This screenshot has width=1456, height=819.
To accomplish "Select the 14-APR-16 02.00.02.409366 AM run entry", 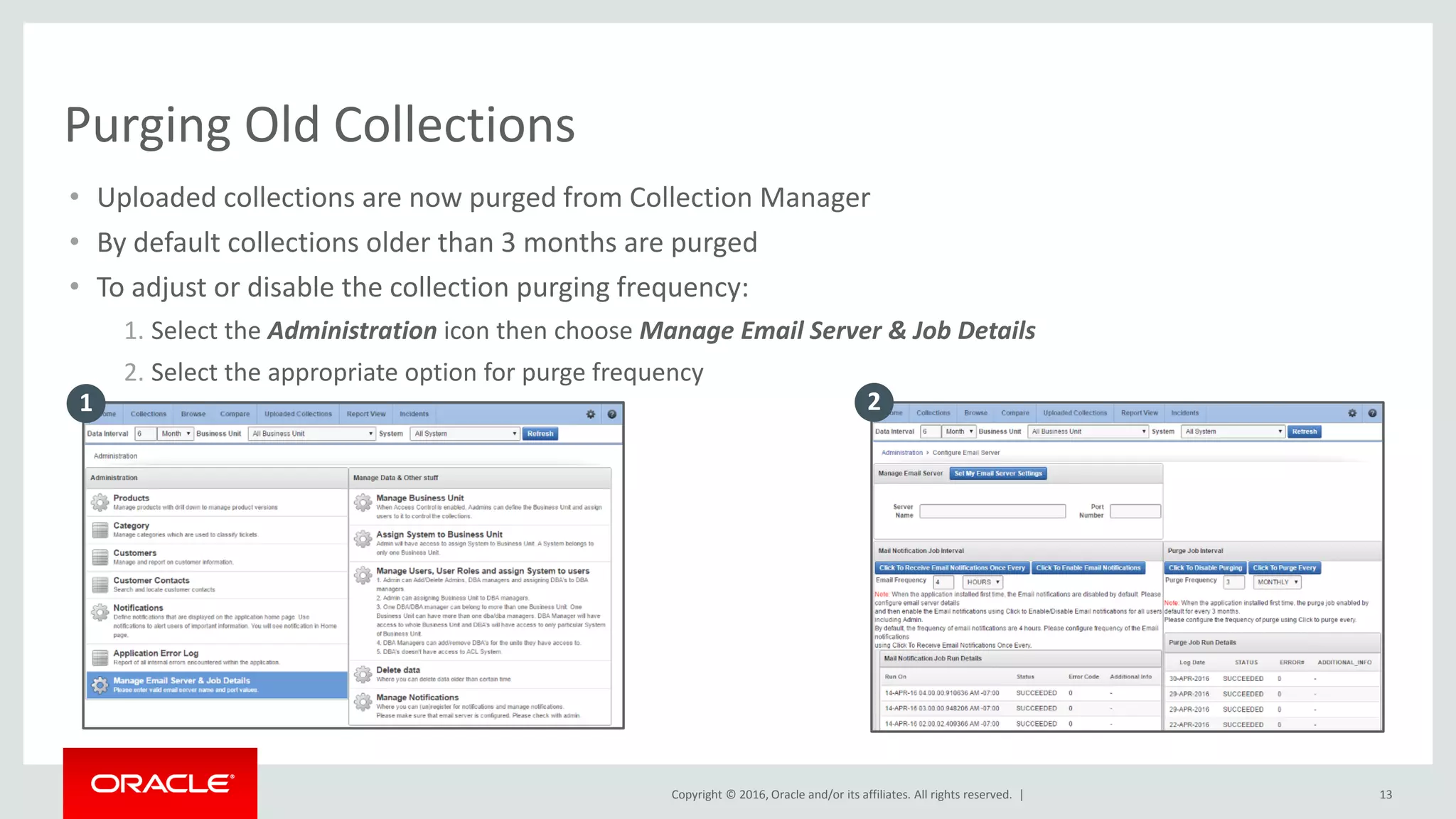I will coord(941,724).
